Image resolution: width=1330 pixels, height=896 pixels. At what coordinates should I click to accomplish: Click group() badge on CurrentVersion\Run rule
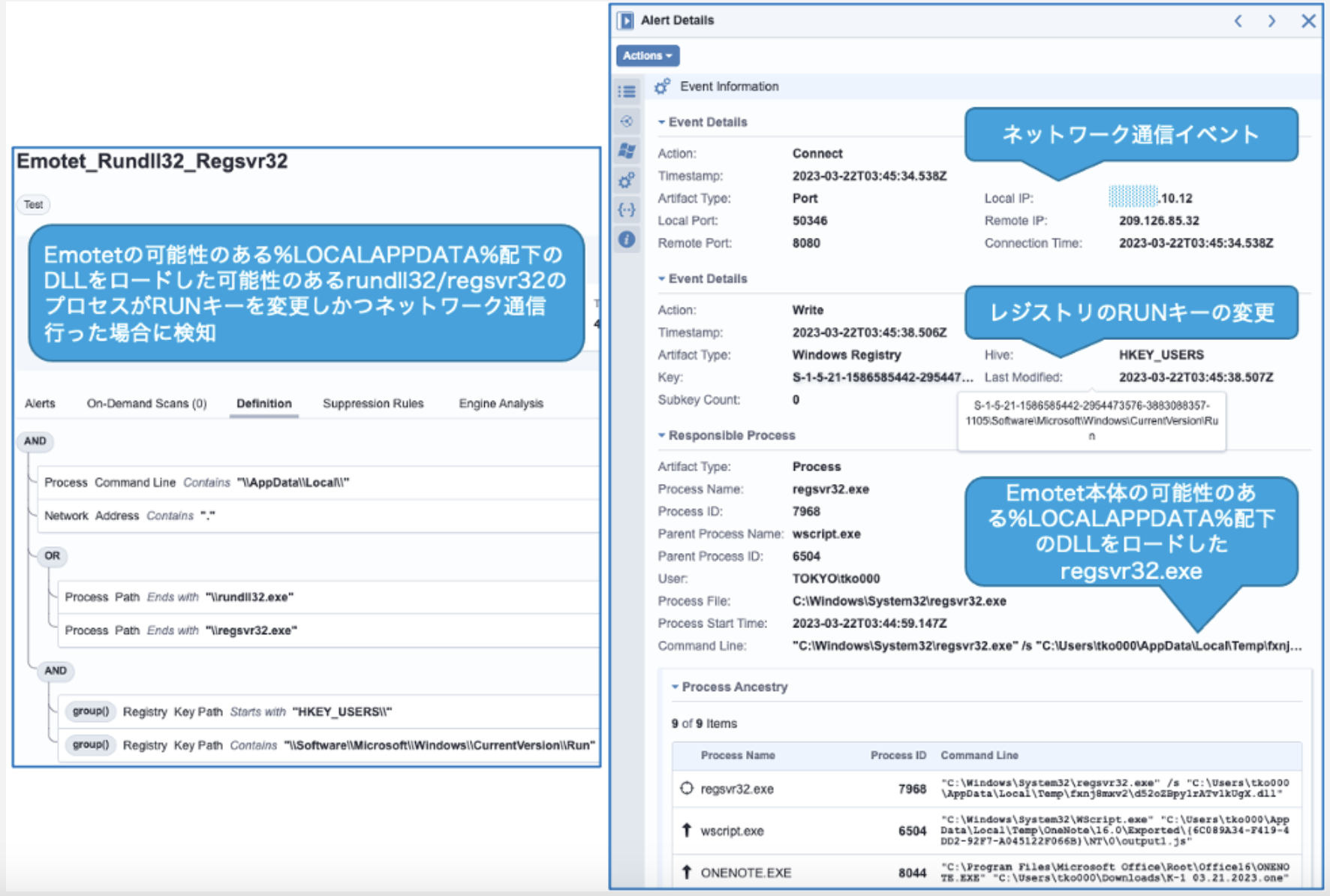[91, 745]
